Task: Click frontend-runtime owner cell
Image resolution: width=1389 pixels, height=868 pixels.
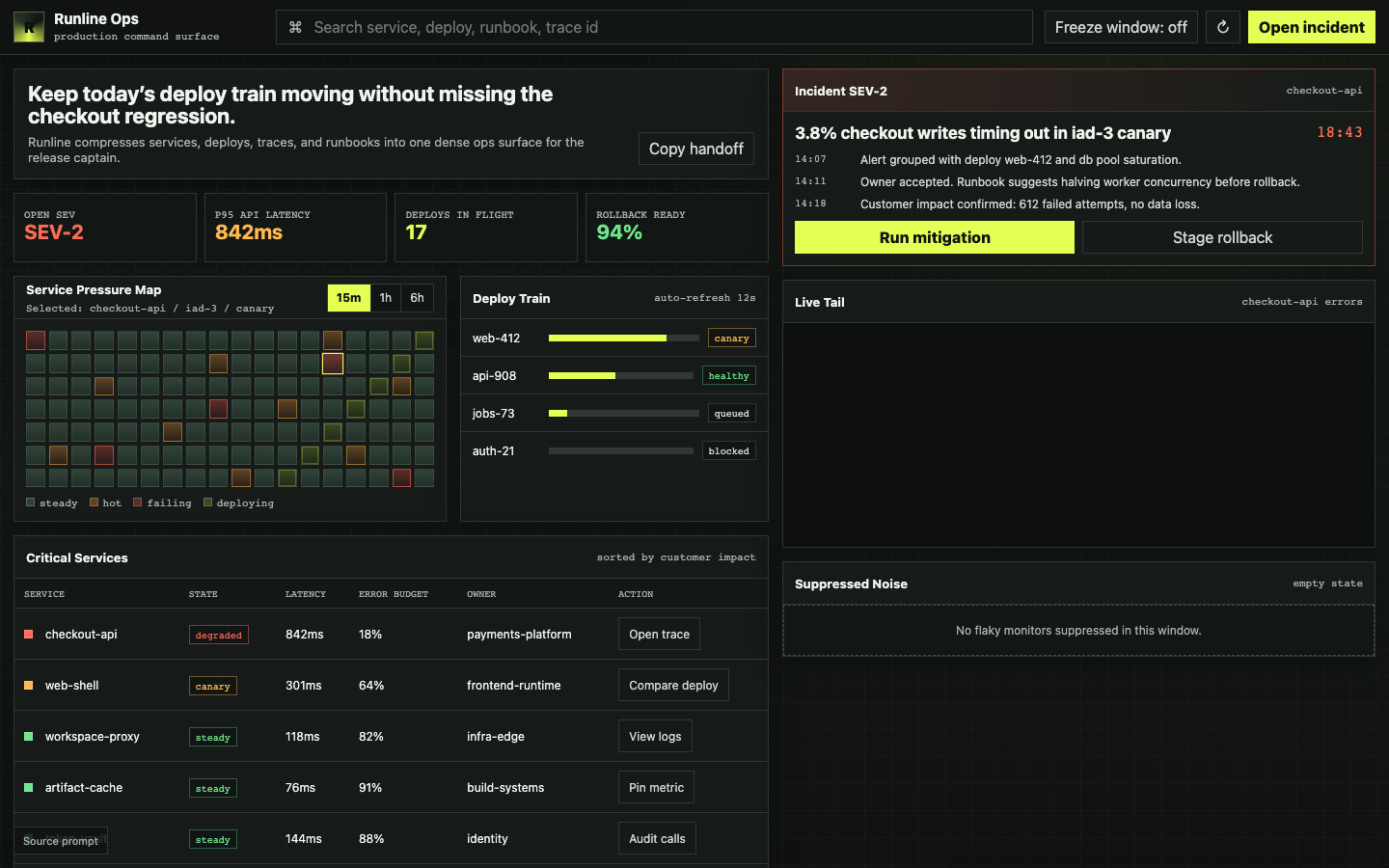Action: click(514, 686)
